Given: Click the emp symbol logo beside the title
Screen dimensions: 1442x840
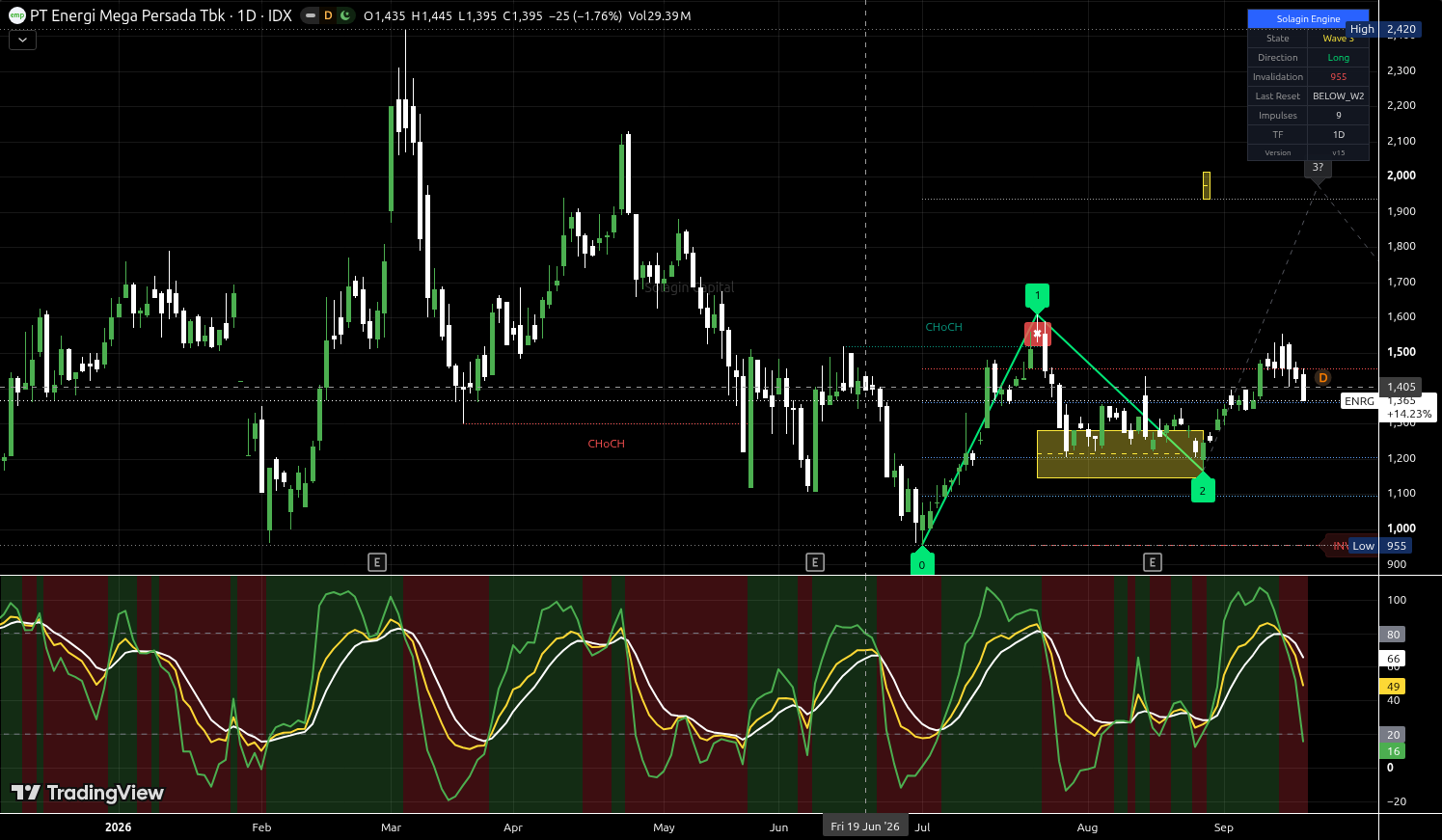Looking at the screenshot, I should (16, 15).
